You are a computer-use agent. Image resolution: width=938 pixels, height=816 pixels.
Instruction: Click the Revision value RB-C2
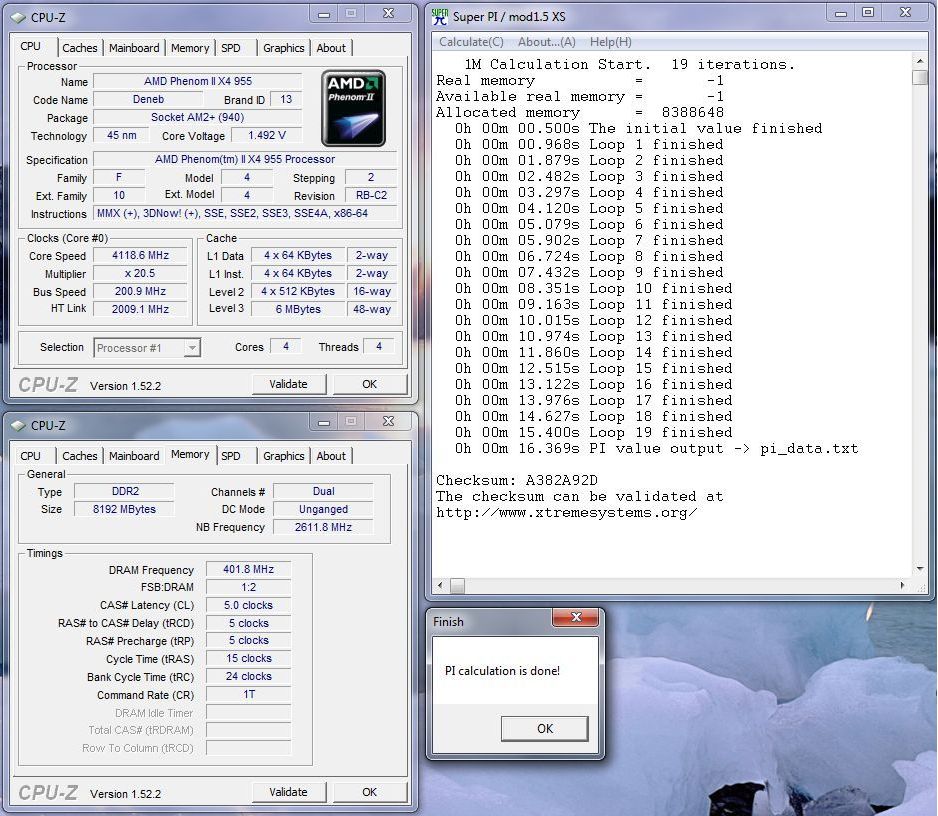(x=371, y=196)
